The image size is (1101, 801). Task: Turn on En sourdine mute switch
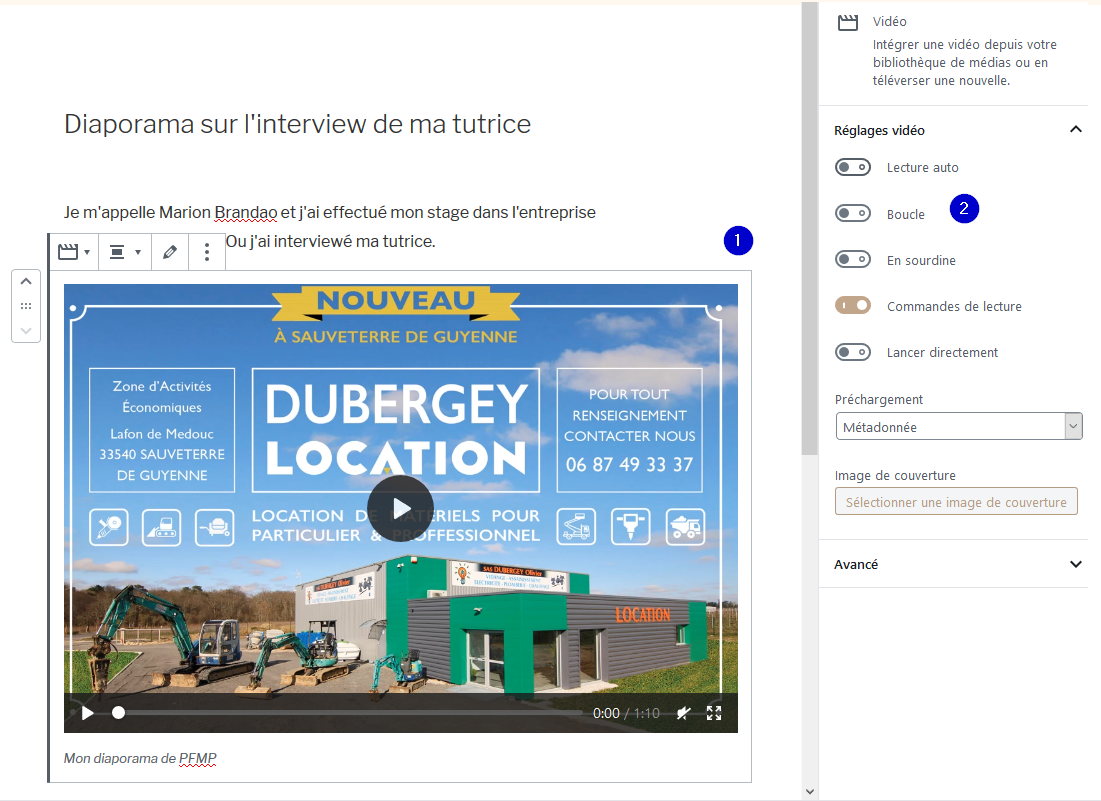point(852,260)
